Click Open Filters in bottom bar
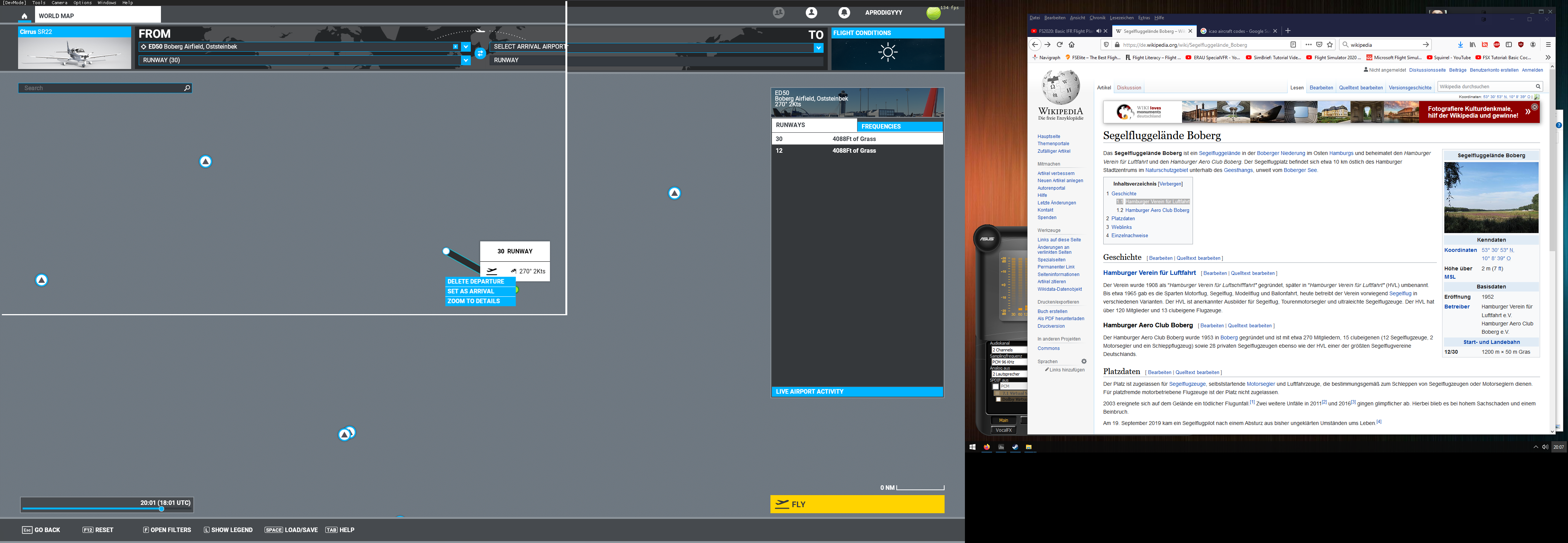The width and height of the screenshot is (1568, 543). [167, 530]
